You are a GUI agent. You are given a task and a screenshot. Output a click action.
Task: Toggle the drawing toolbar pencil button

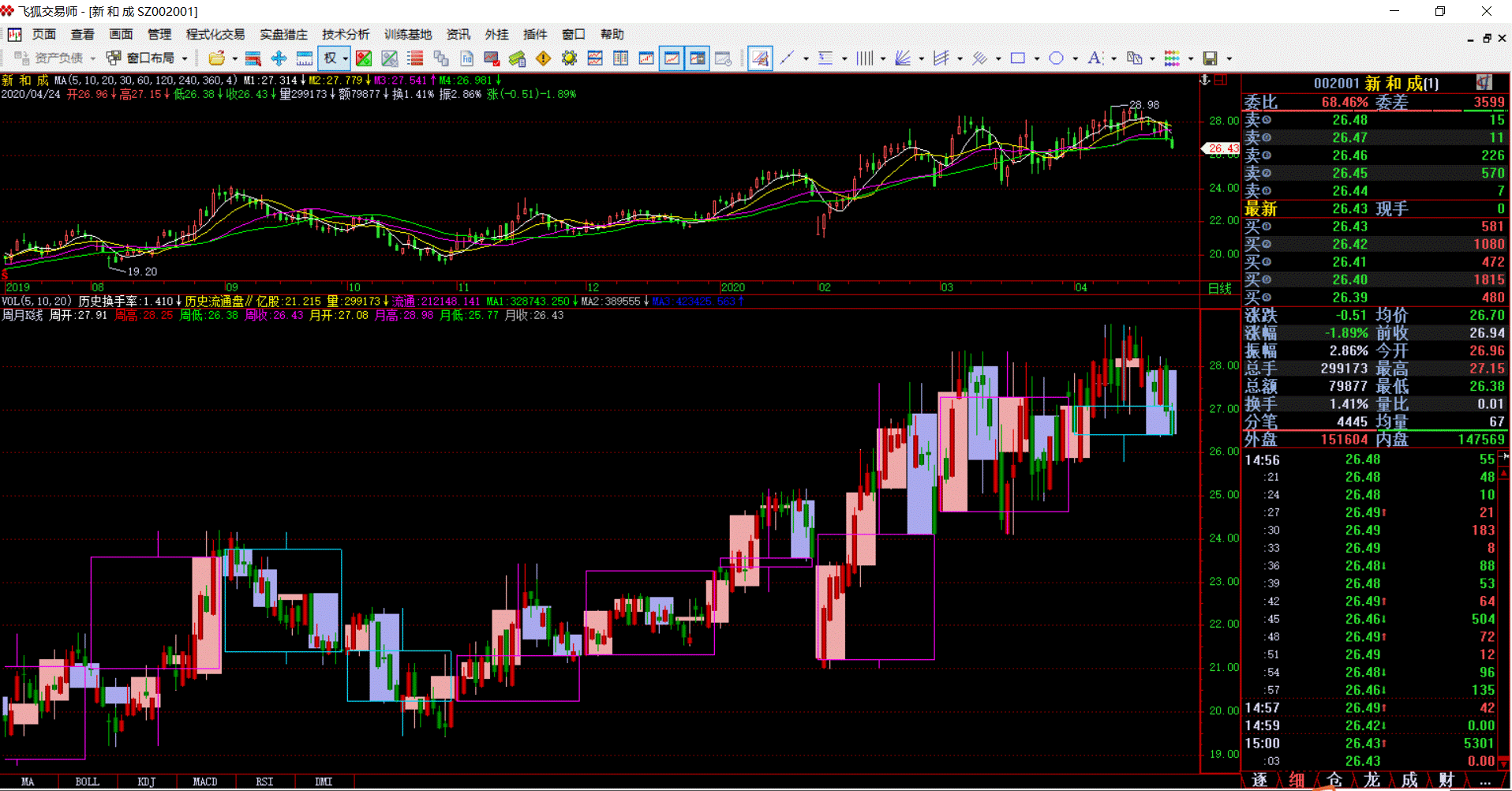point(760,58)
